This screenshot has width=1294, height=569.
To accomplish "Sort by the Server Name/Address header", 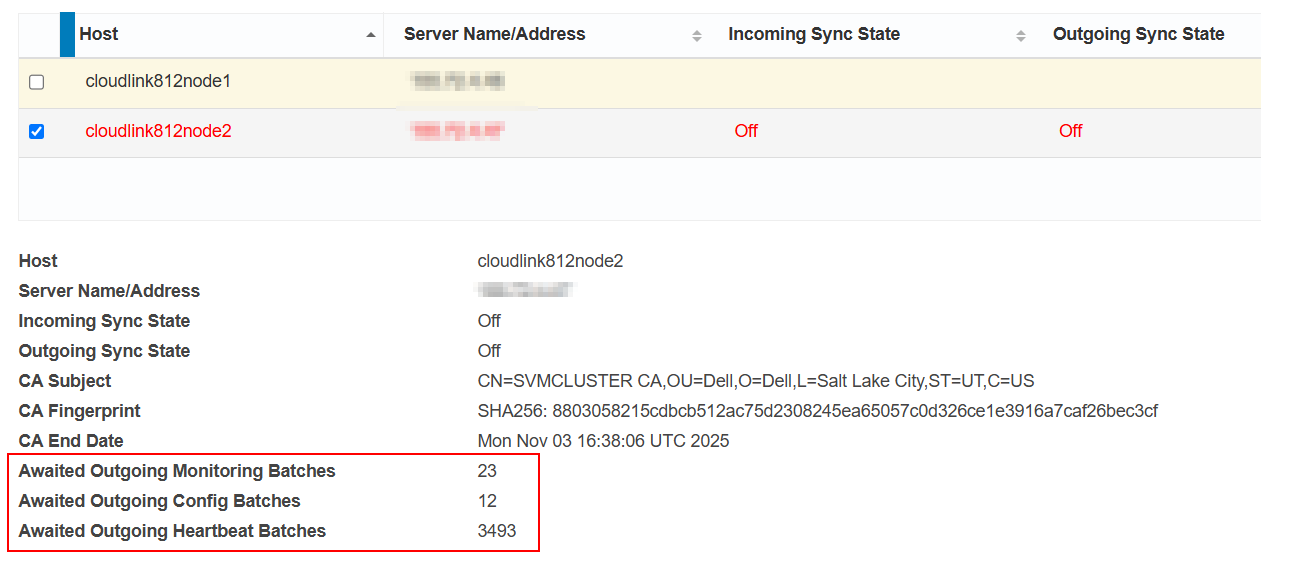I will pyautogui.click(x=494, y=34).
